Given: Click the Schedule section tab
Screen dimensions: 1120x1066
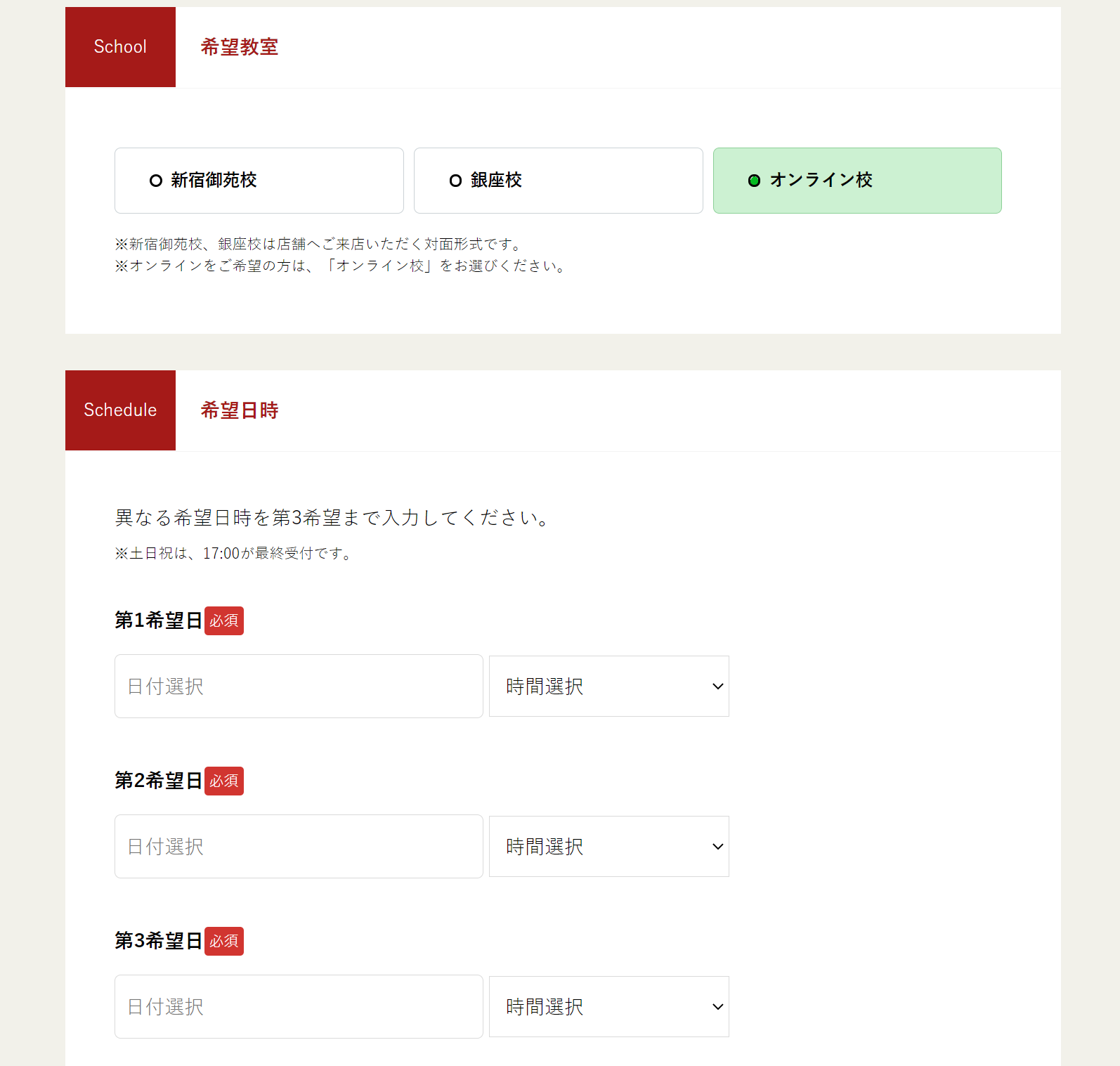Looking at the screenshot, I should pyautogui.click(x=119, y=410).
